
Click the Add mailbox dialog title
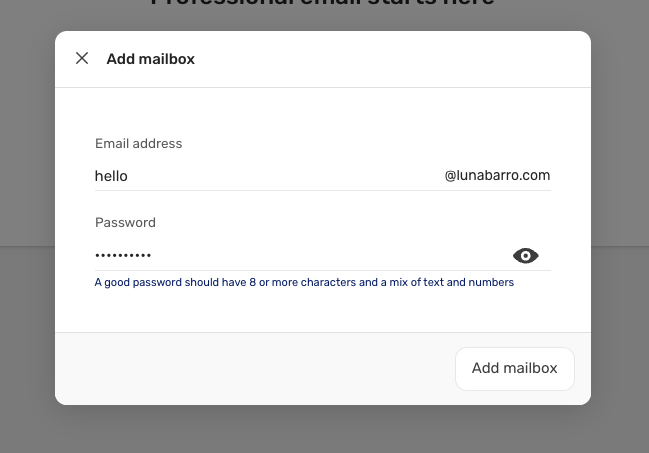click(x=151, y=59)
